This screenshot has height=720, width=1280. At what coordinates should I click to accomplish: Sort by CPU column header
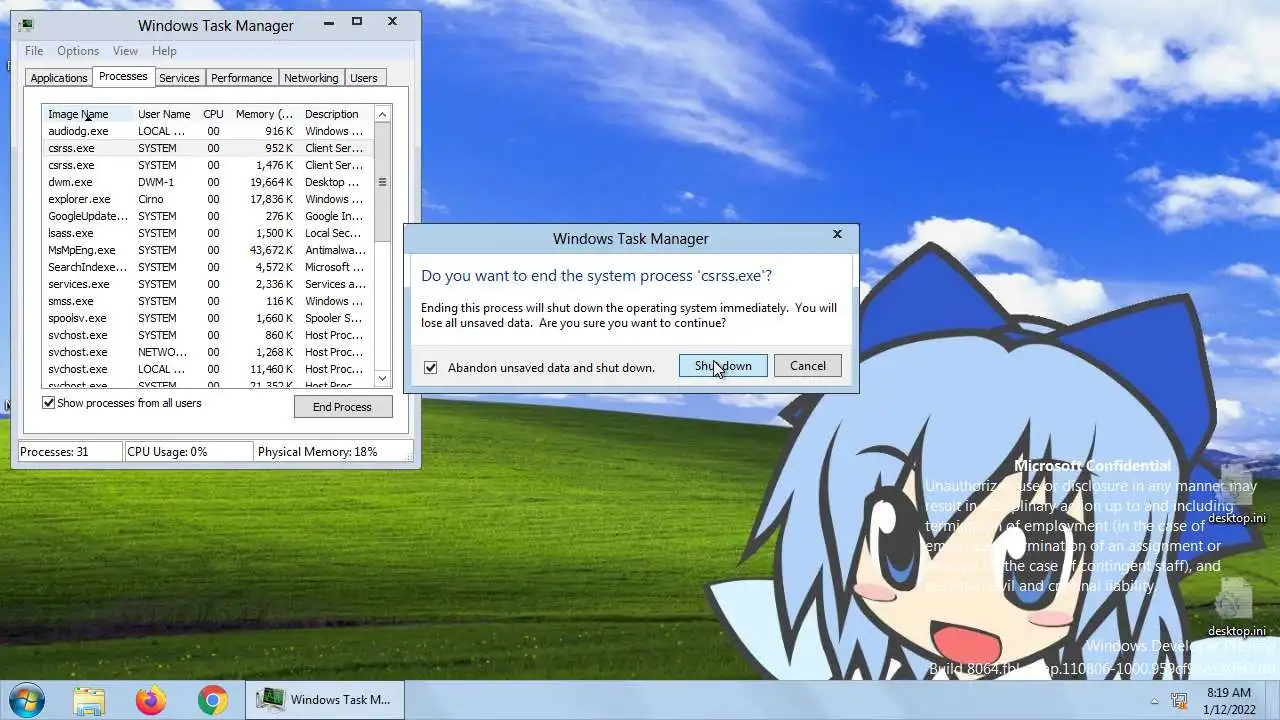pos(213,114)
